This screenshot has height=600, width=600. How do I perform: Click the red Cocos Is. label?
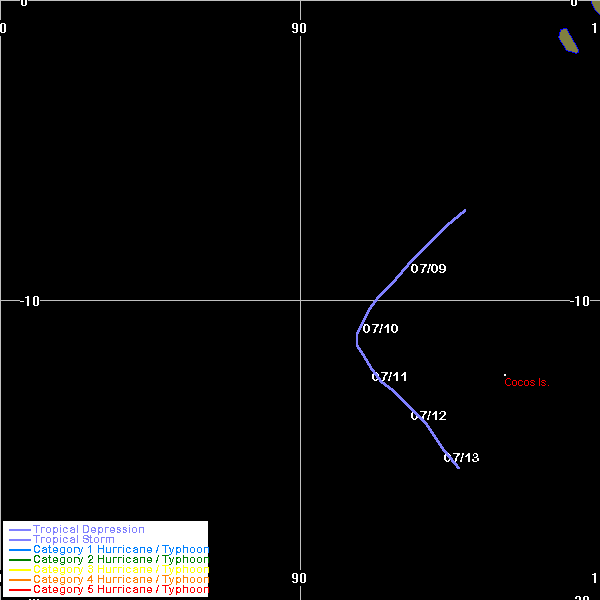tap(526, 382)
